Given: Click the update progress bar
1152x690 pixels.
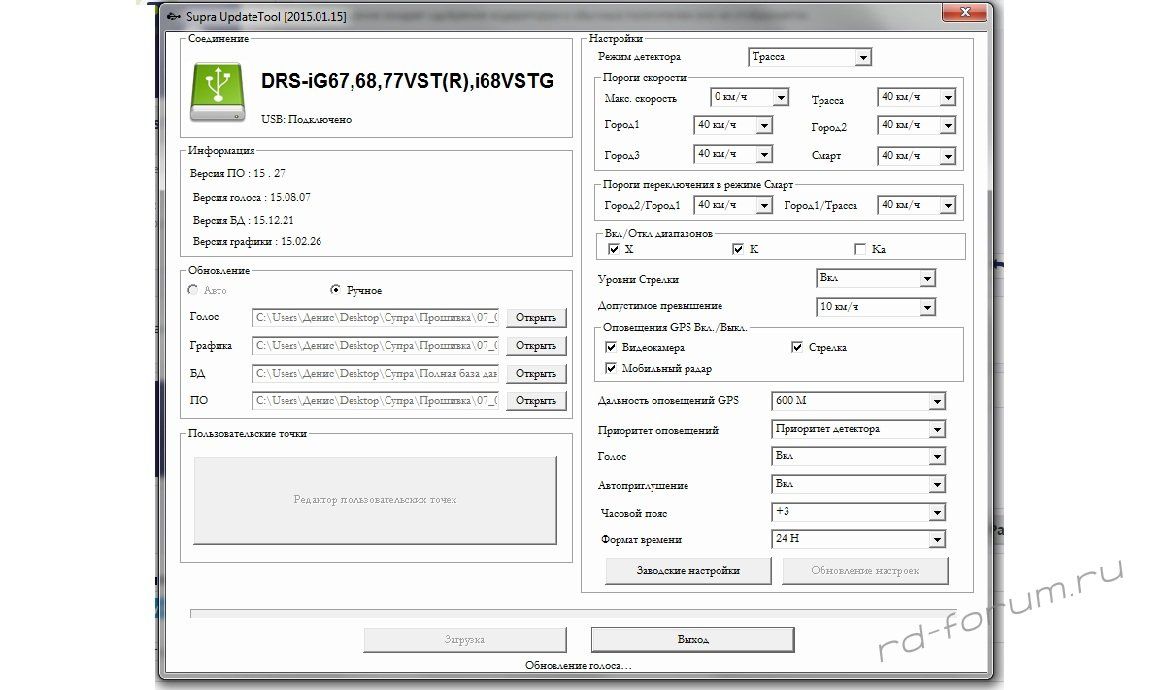Looking at the screenshot, I should 573,614.
